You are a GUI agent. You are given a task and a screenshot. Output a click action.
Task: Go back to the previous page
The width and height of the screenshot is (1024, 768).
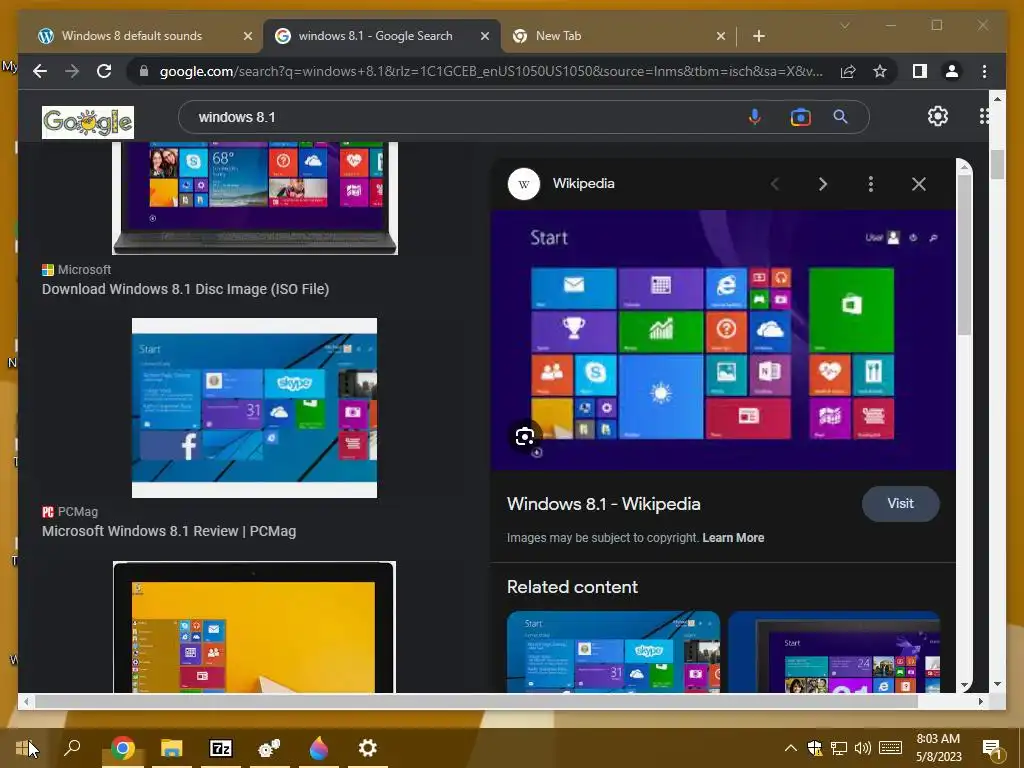point(40,71)
